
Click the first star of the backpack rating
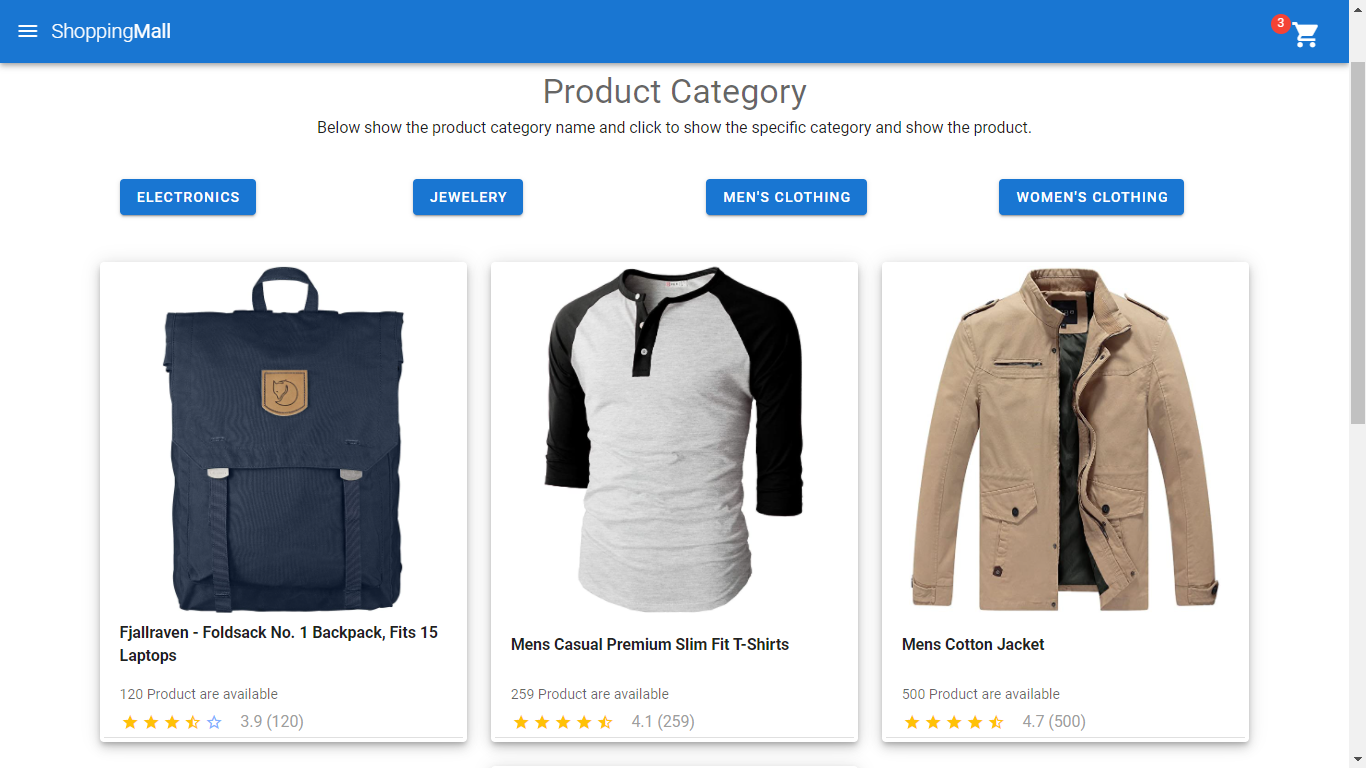pos(131,721)
